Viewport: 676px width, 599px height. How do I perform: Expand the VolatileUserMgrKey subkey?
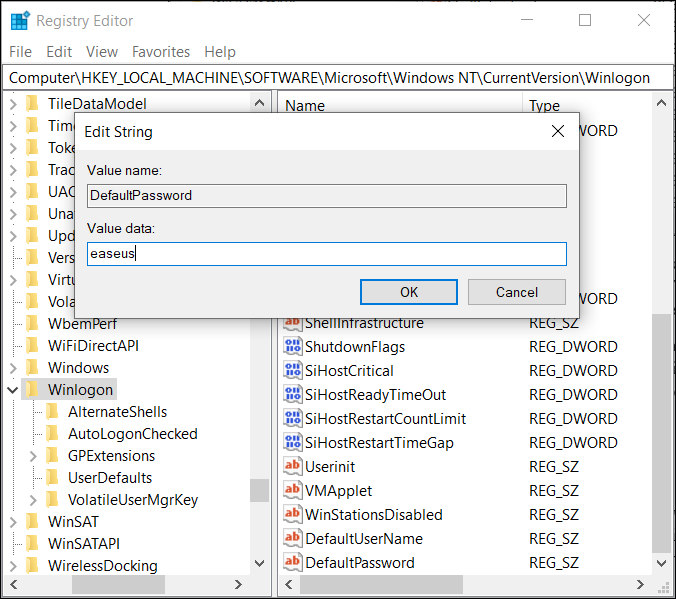pos(33,500)
